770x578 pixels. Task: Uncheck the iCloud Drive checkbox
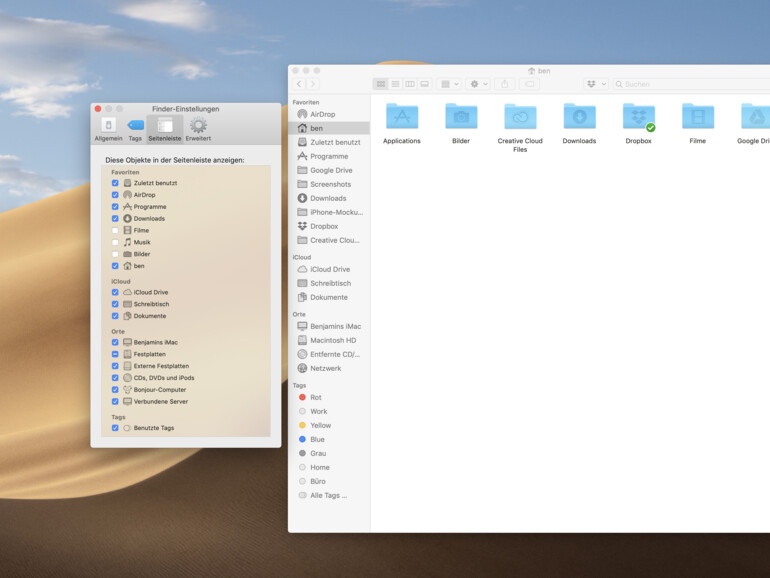pos(115,292)
